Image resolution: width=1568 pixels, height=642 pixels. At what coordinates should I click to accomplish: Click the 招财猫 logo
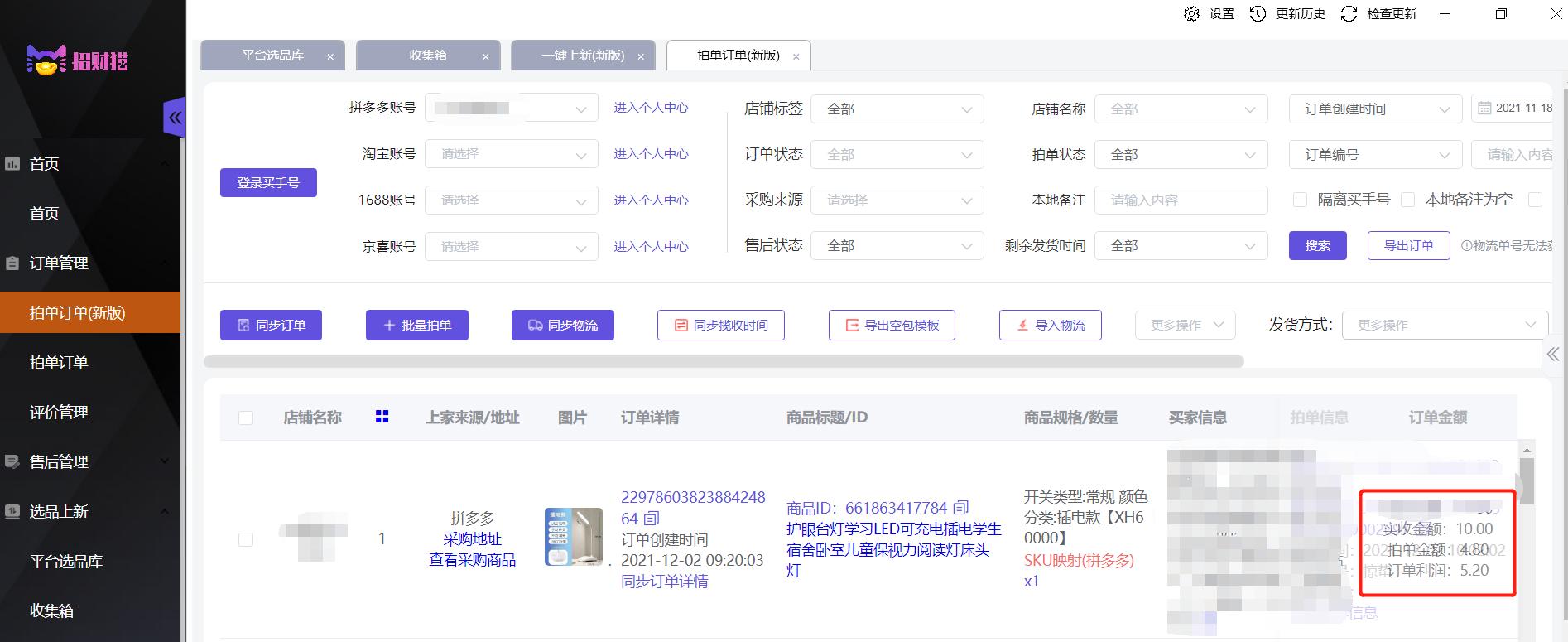click(78, 60)
